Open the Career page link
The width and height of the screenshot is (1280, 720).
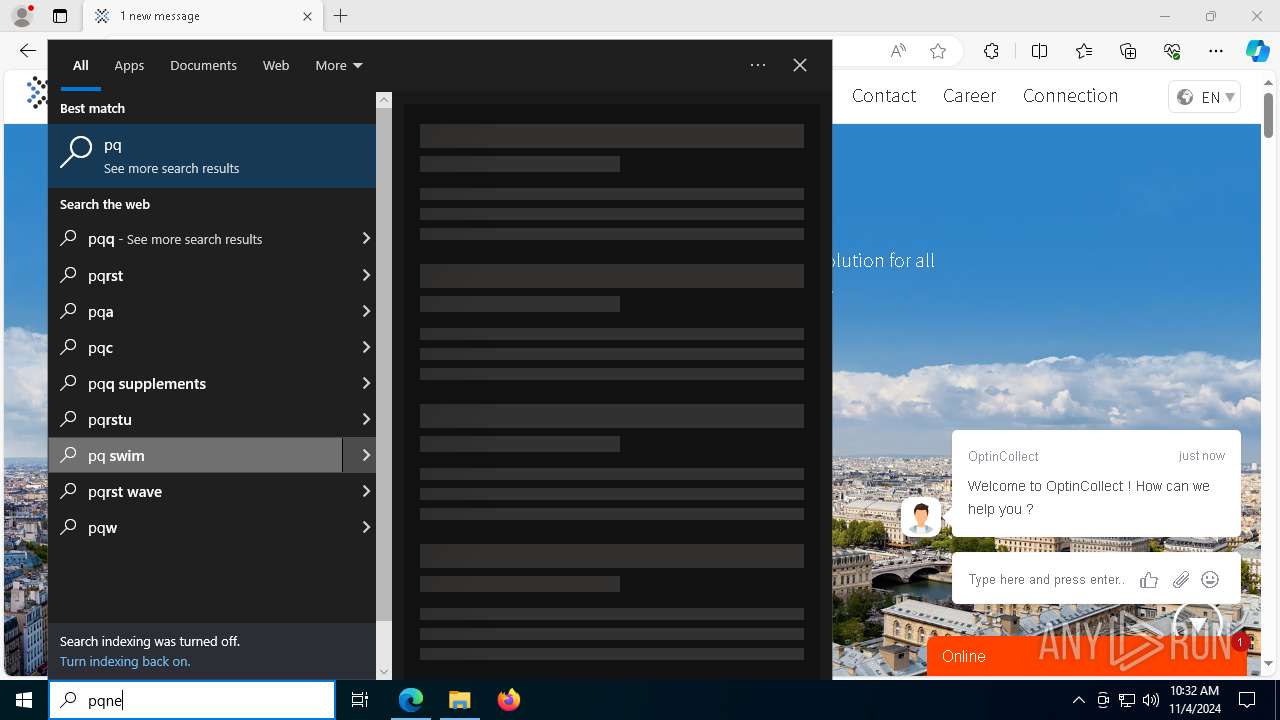coord(969,96)
